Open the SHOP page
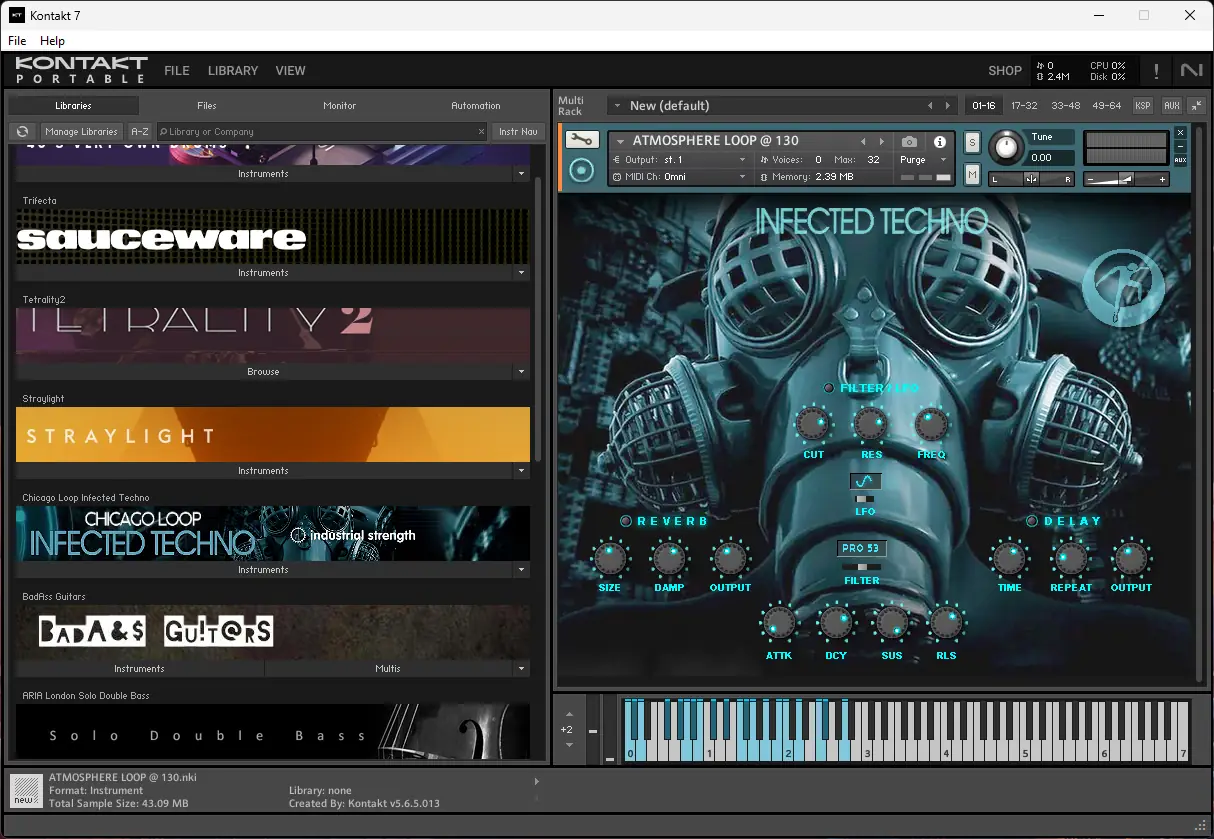This screenshot has width=1214, height=839. pos(1004,70)
